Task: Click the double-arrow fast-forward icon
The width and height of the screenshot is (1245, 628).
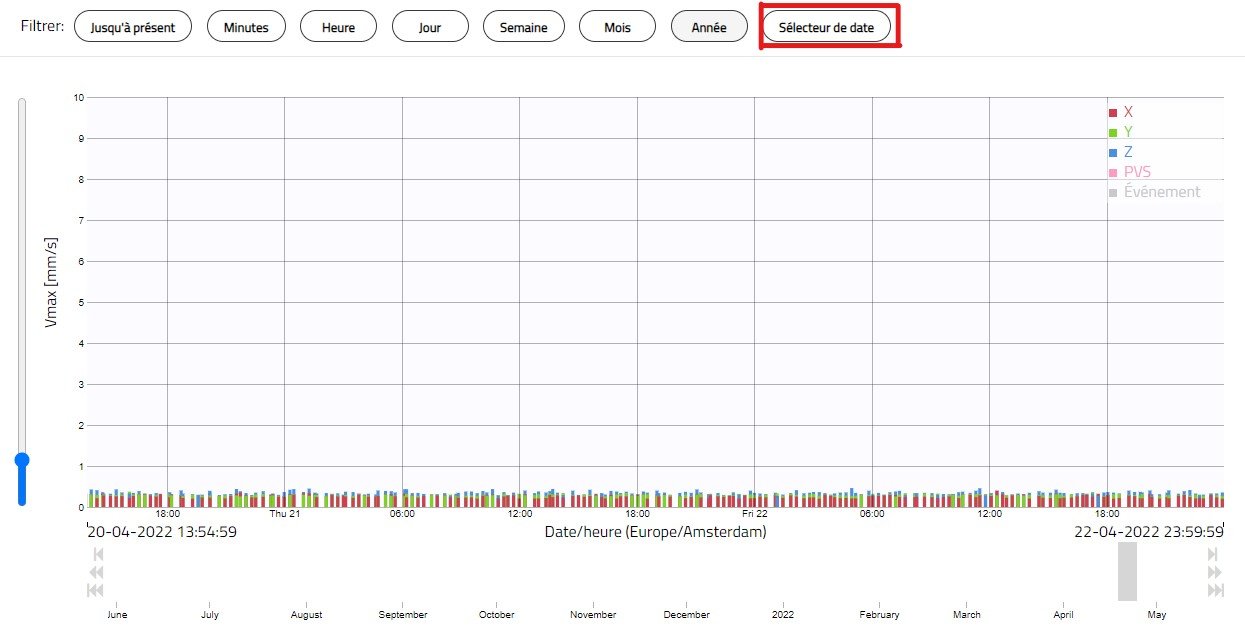Action: [1214, 572]
